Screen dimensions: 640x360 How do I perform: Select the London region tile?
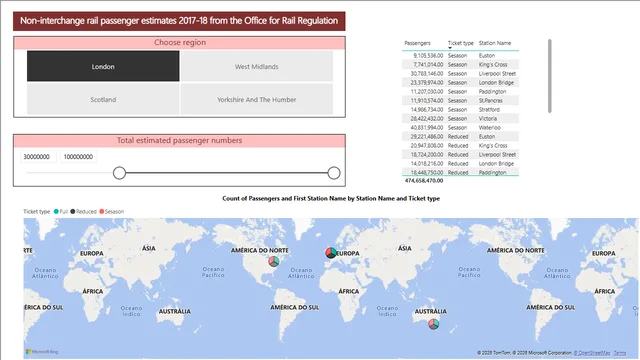(103, 66)
